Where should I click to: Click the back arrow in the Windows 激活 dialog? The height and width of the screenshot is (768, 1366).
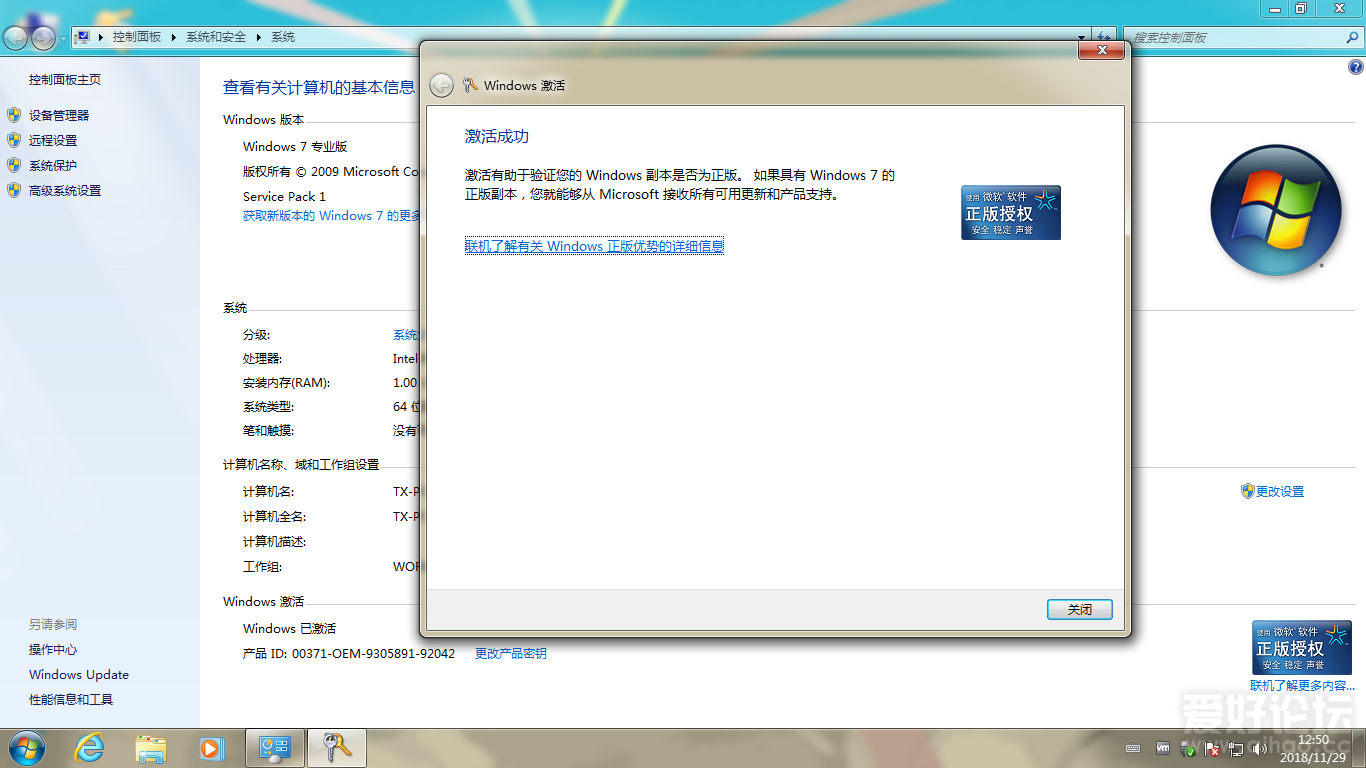(x=441, y=86)
